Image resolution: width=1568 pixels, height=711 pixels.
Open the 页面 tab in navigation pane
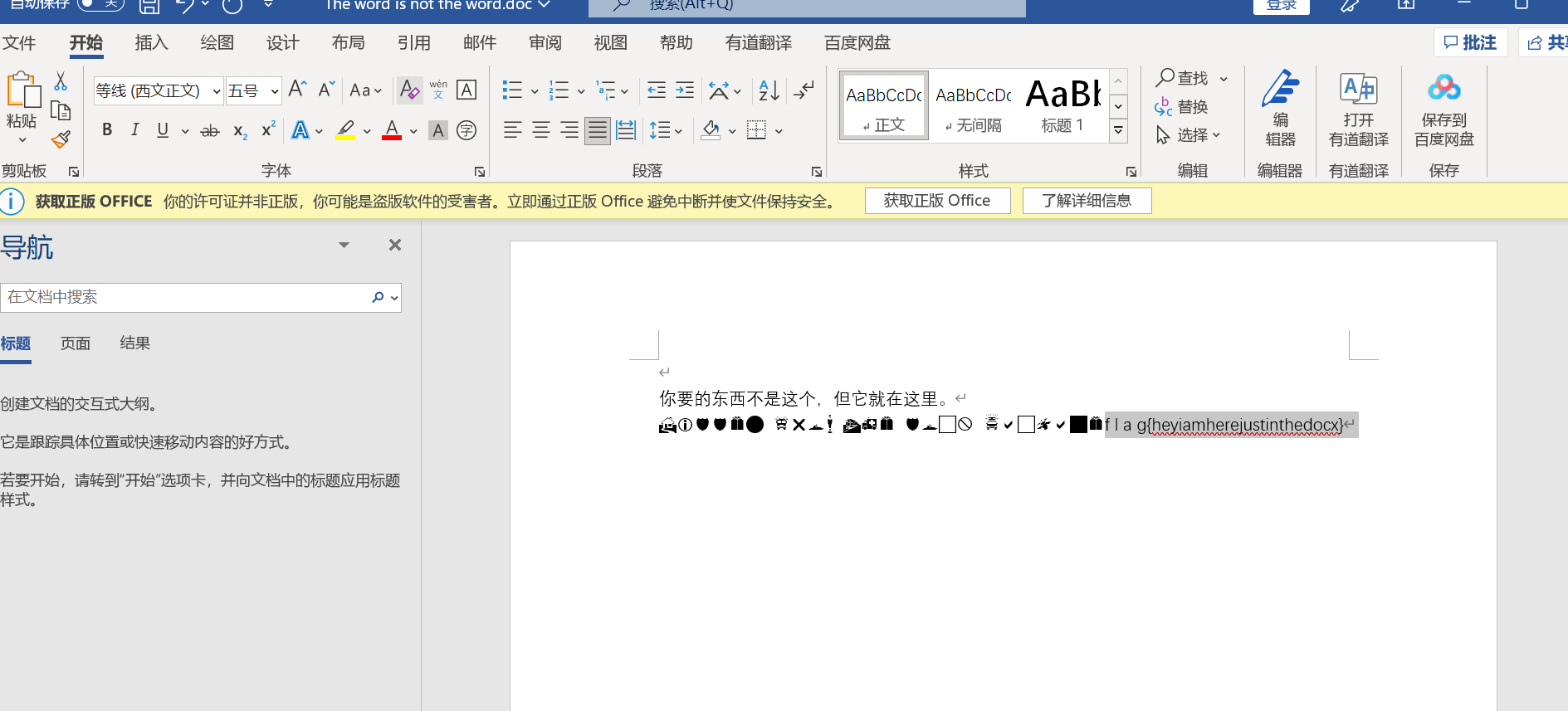(x=76, y=343)
